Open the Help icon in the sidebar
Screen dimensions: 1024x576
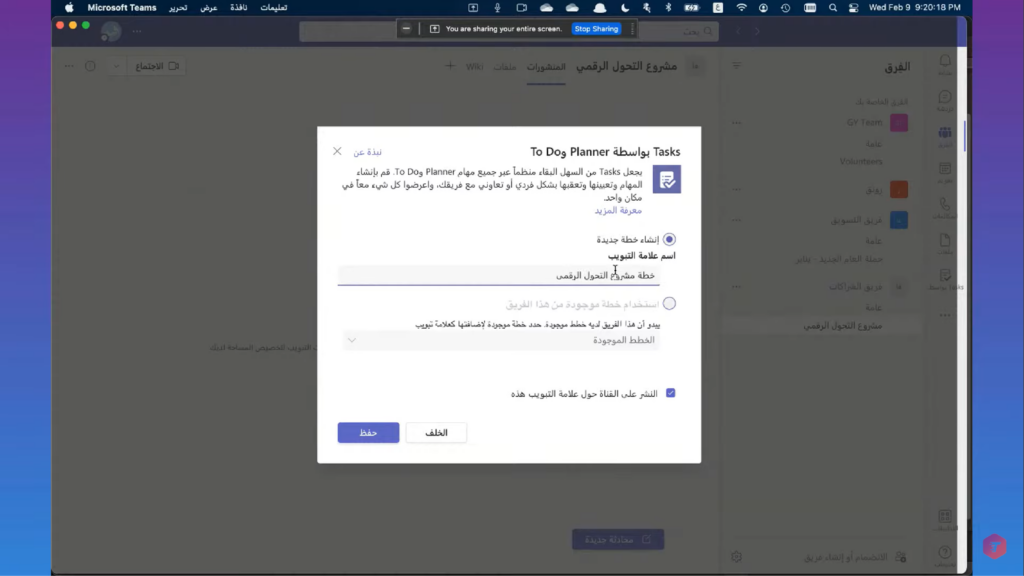pos(945,552)
